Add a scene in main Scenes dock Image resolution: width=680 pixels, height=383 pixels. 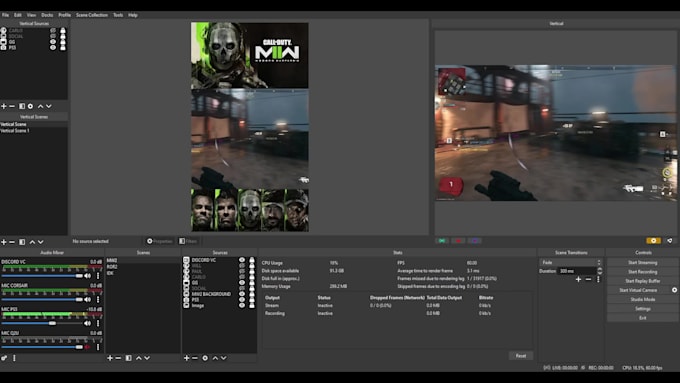click(x=110, y=358)
